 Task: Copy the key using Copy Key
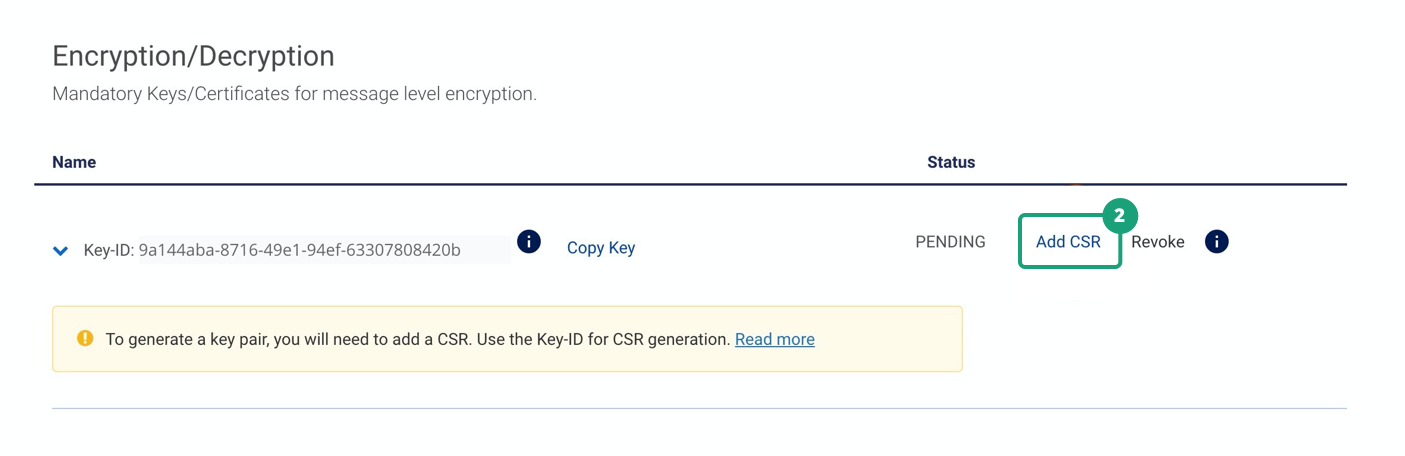tap(601, 248)
